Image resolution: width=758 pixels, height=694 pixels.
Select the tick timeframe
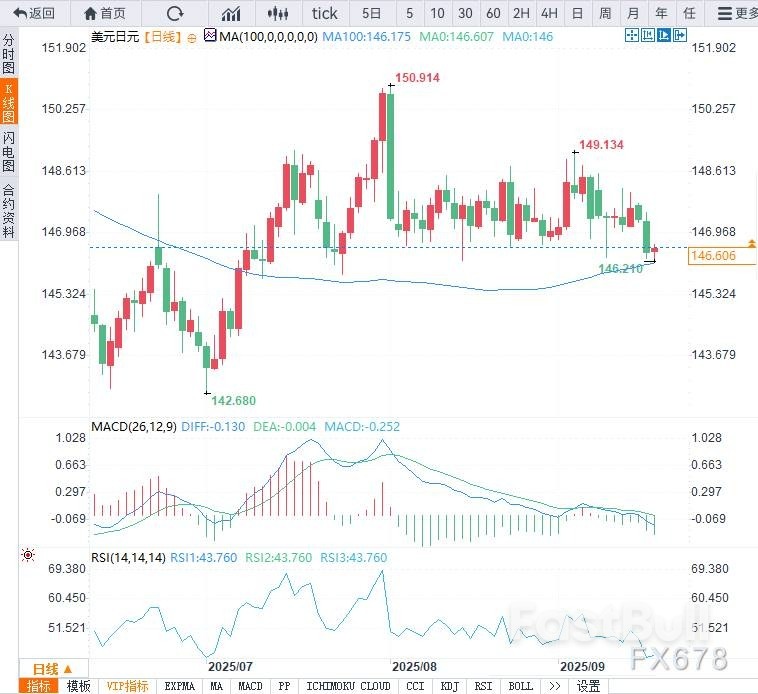click(325, 13)
